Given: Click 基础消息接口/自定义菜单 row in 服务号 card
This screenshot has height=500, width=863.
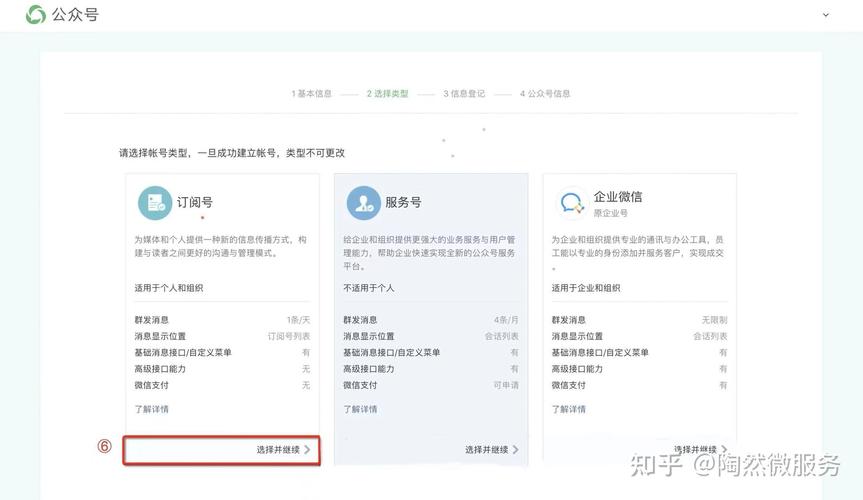Looking at the screenshot, I should (431, 352).
